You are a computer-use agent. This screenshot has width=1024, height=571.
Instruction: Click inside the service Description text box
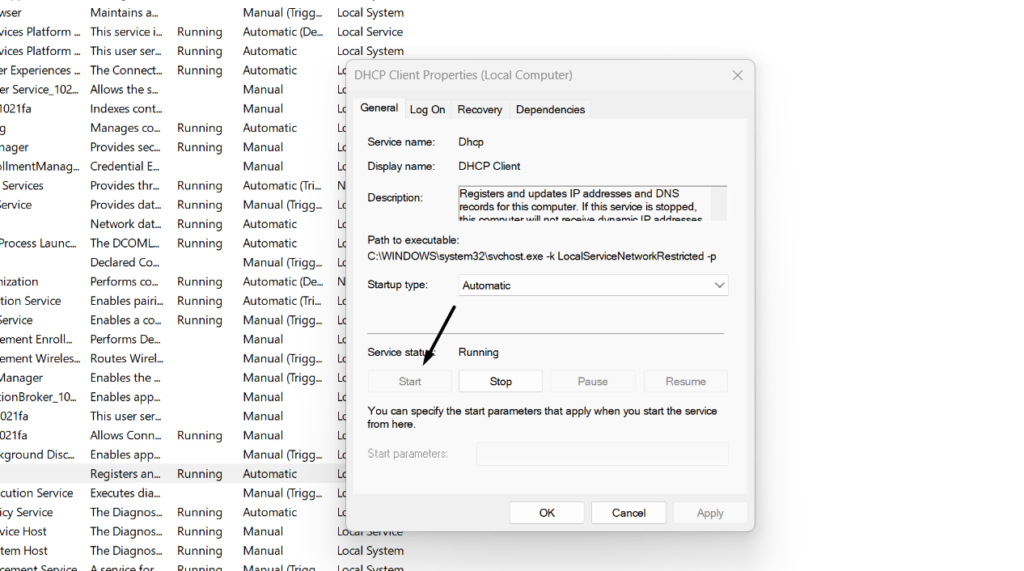pyautogui.click(x=590, y=203)
